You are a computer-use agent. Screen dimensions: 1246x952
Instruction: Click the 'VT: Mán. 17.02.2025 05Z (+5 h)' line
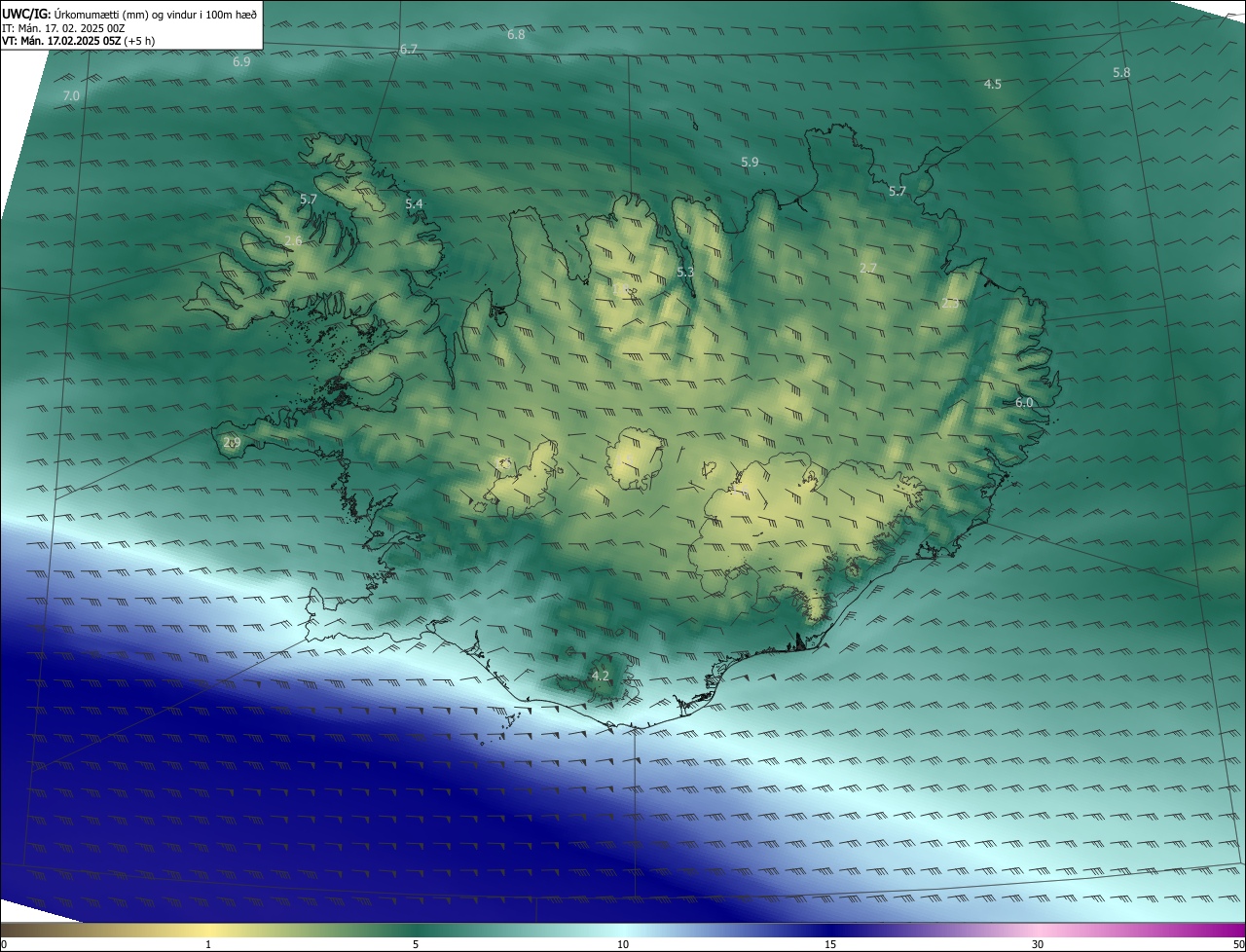point(78,41)
